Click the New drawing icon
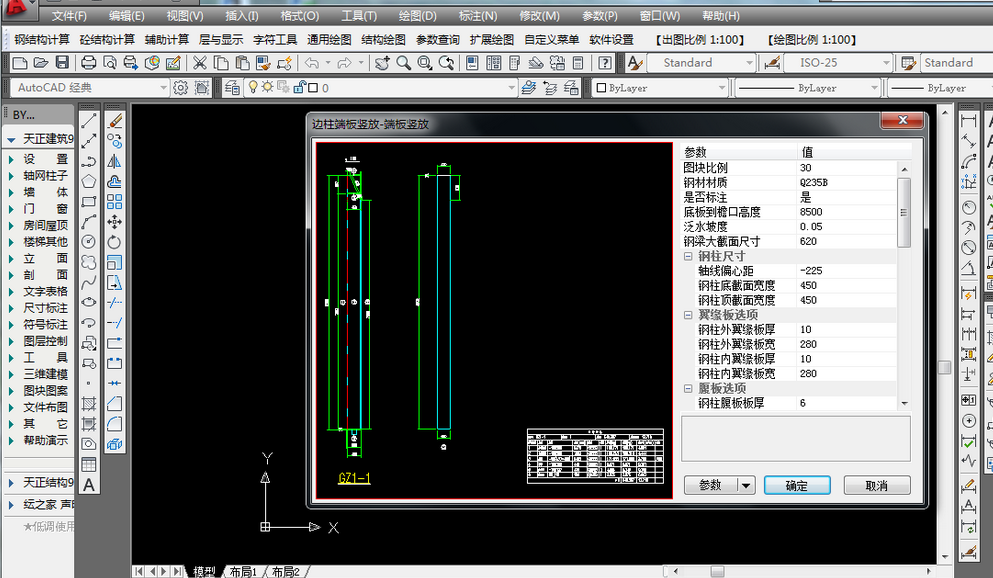The height and width of the screenshot is (578, 993). point(20,63)
